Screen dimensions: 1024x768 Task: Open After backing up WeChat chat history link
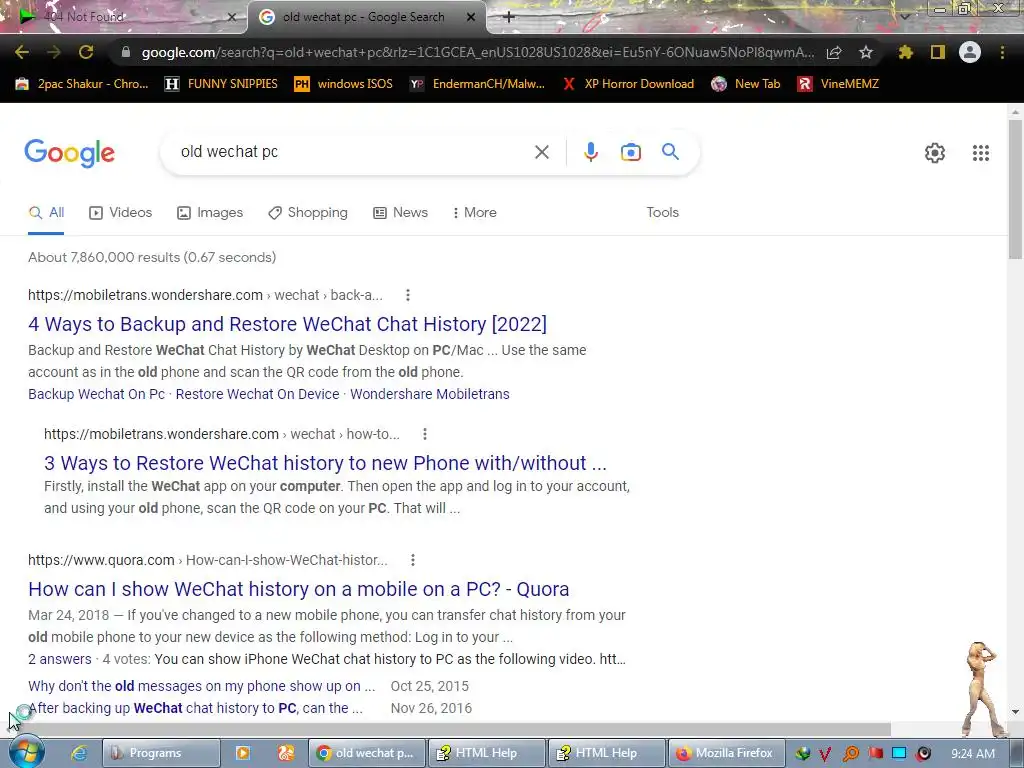pyautogui.click(x=195, y=709)
